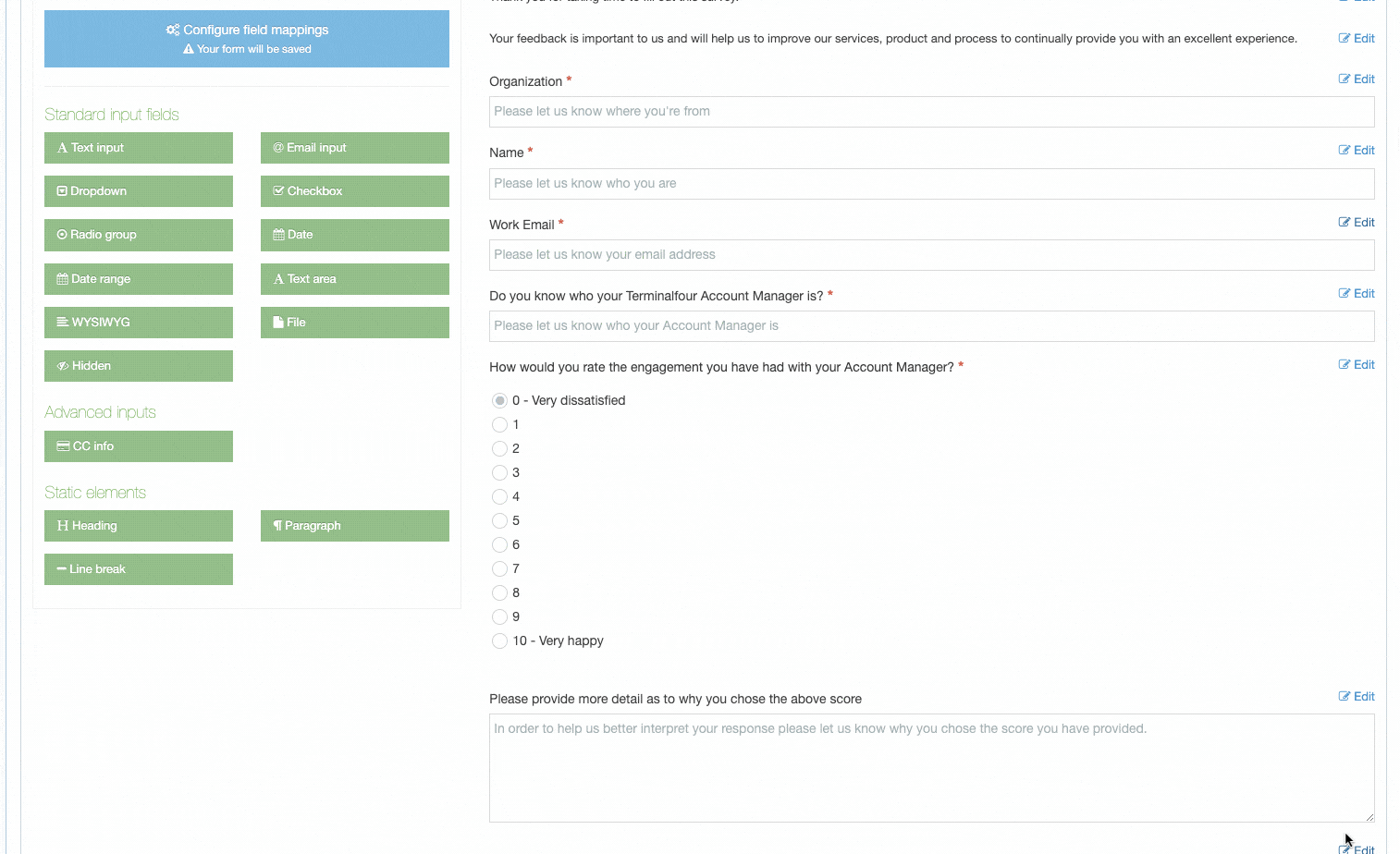Choose the '10 - Very happy' rating
The height and width of the screenshot is (854, 1400).
pos(500,640)
